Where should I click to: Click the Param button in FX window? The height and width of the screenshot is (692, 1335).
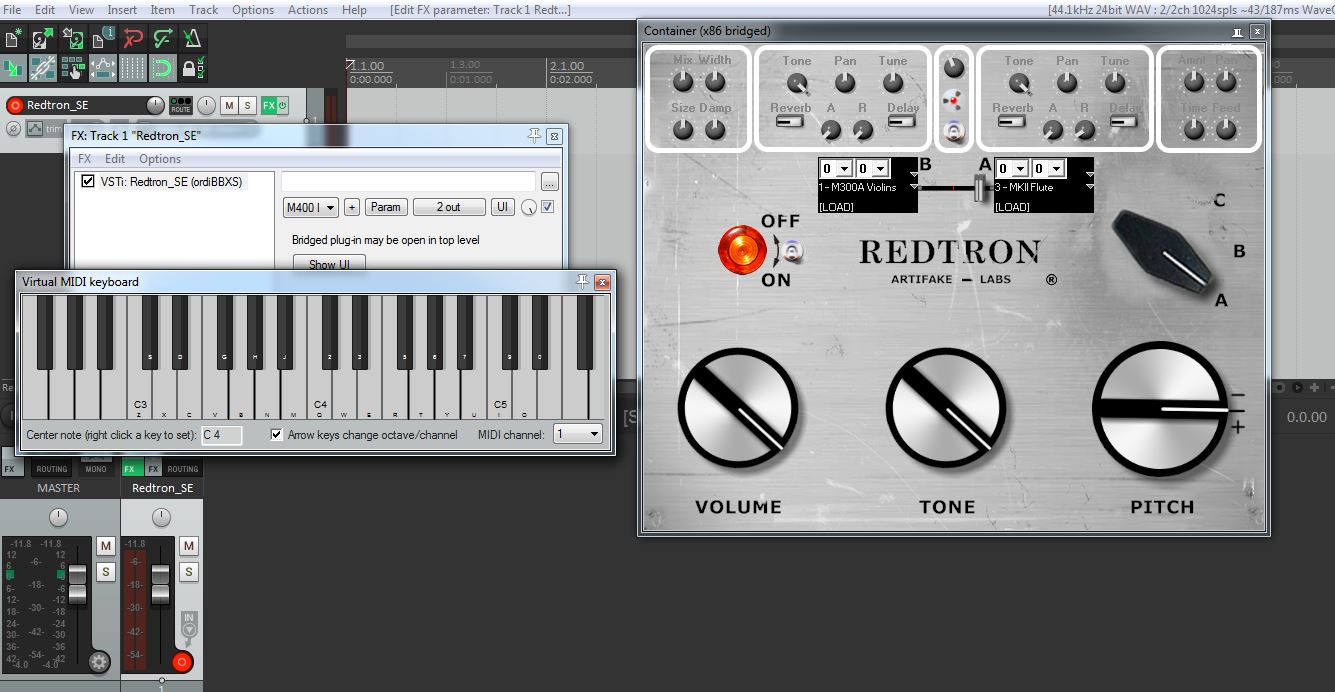pos(385,207)
